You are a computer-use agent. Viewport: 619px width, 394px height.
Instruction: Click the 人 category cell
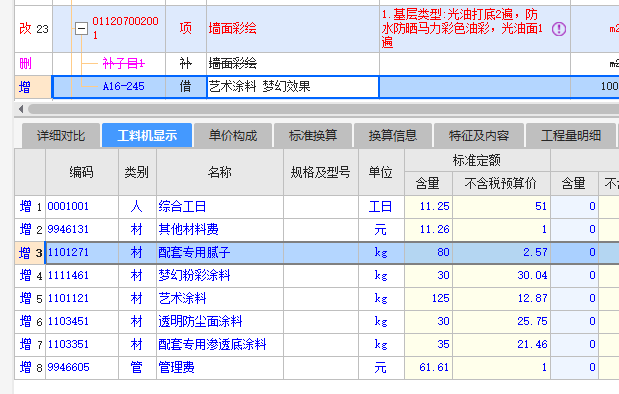click(137, 206)
